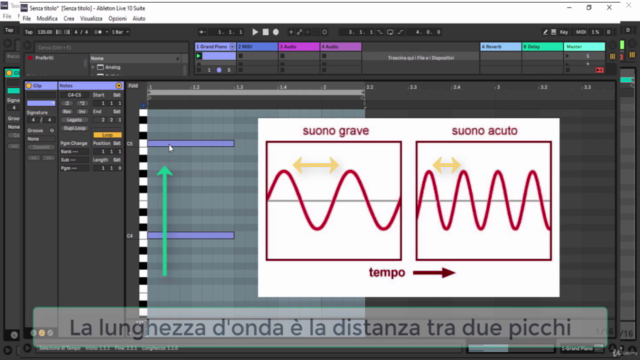Open the metronome settings dropdown arrow
The height and width of the screenshot is (360, 640).
pos(107,32)
